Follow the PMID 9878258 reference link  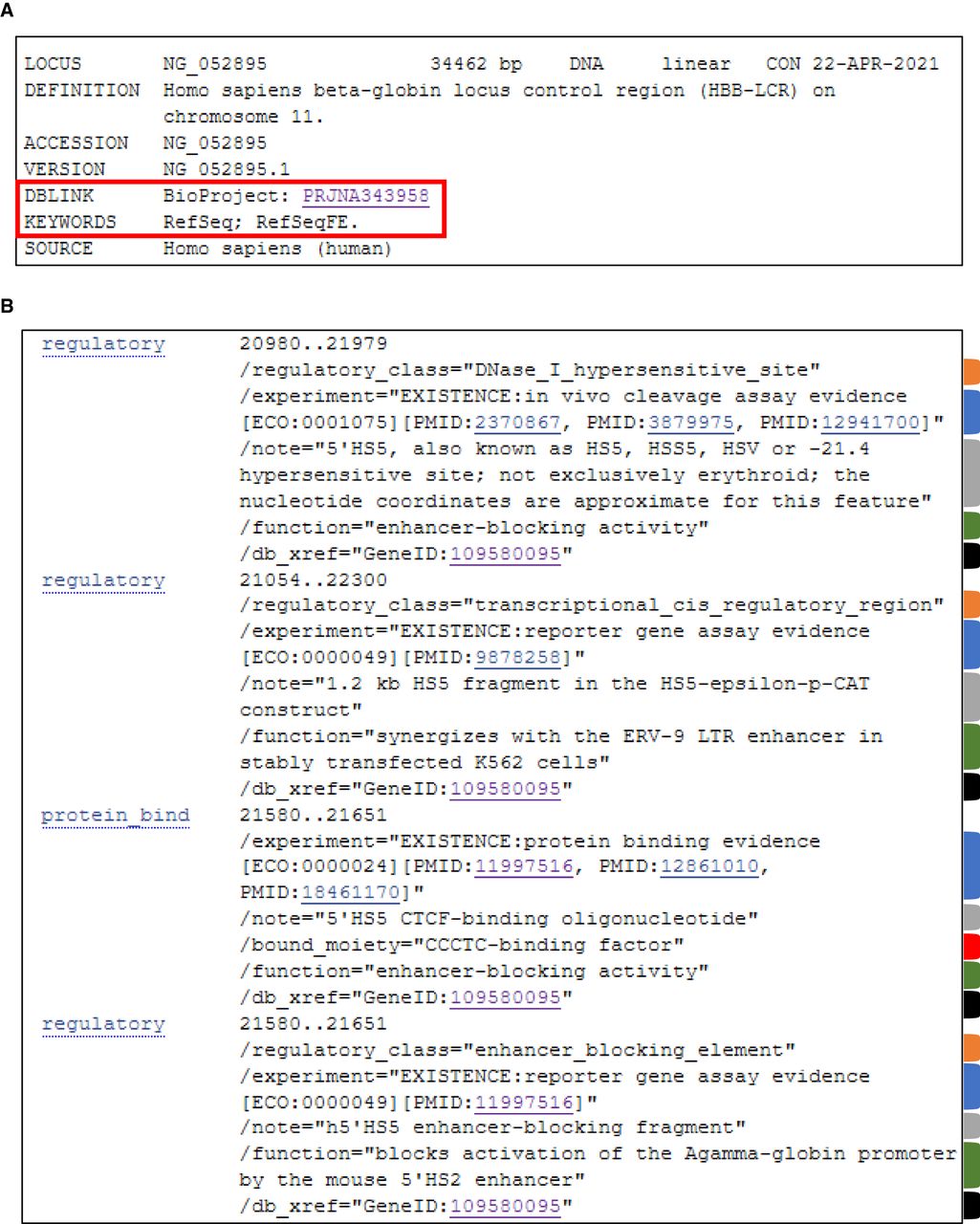pos(517,658)
